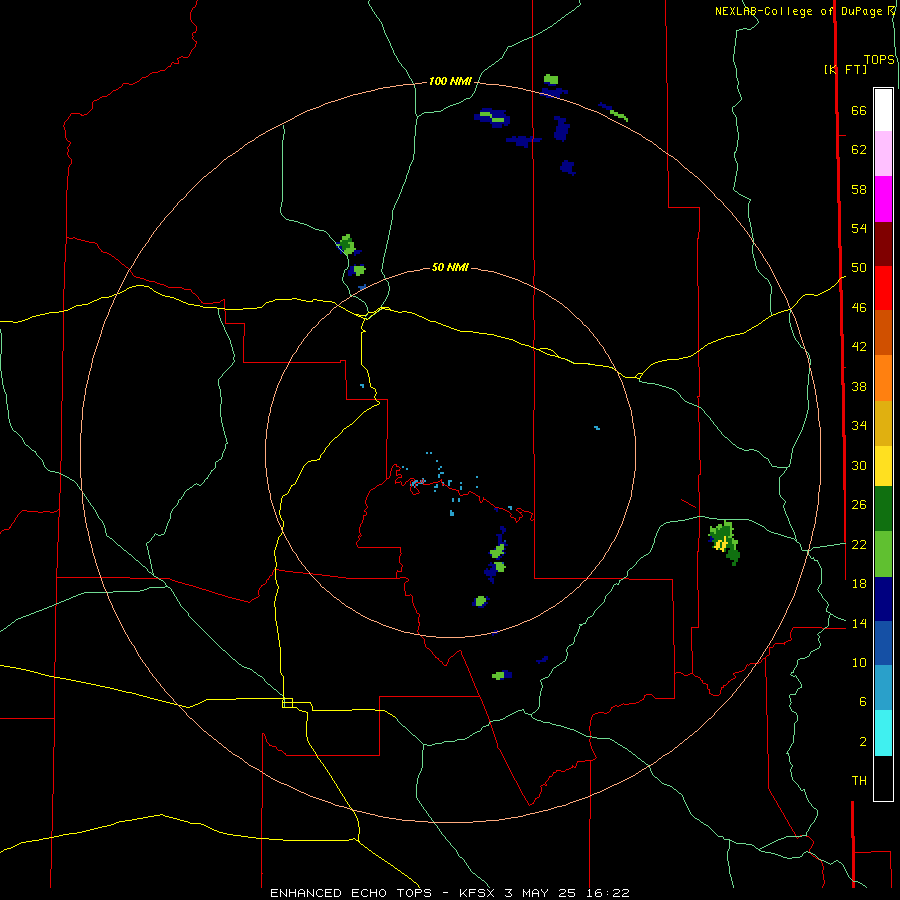Image resolution: width=900 pixels, height=900 pixels.
Task: Click the green echo at the top near the 100 NMI ring
Action: [x=551, y=79]
